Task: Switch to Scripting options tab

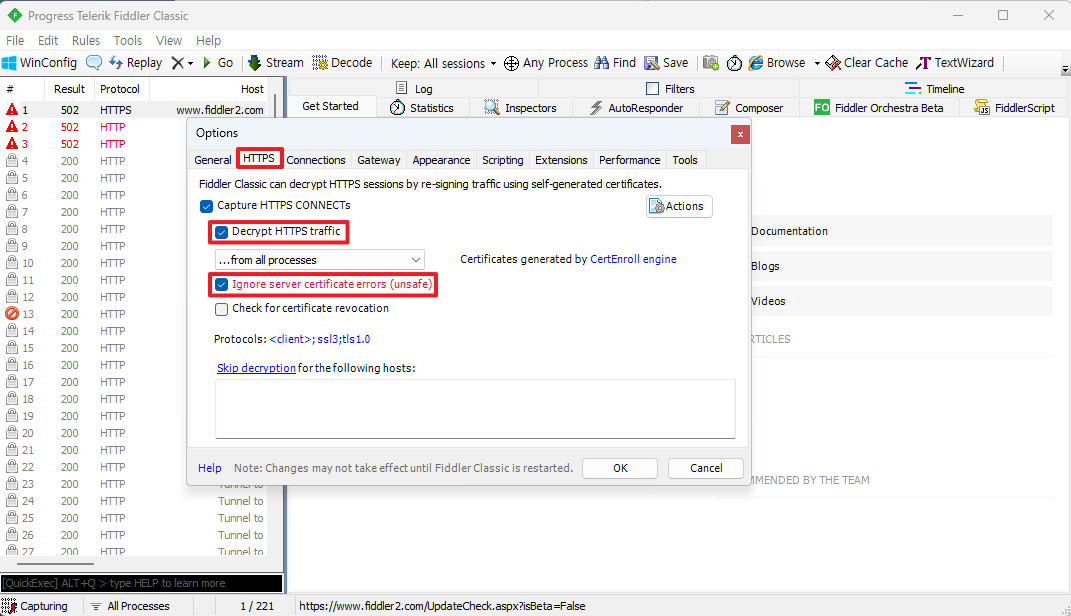Action: pos(503,160)
